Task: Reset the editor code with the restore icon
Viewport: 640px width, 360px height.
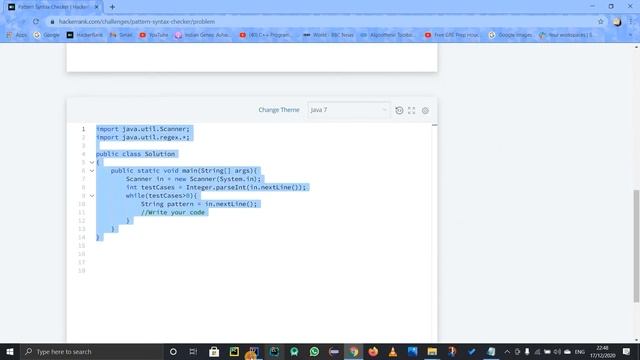Action: click(x=399, y=110)
